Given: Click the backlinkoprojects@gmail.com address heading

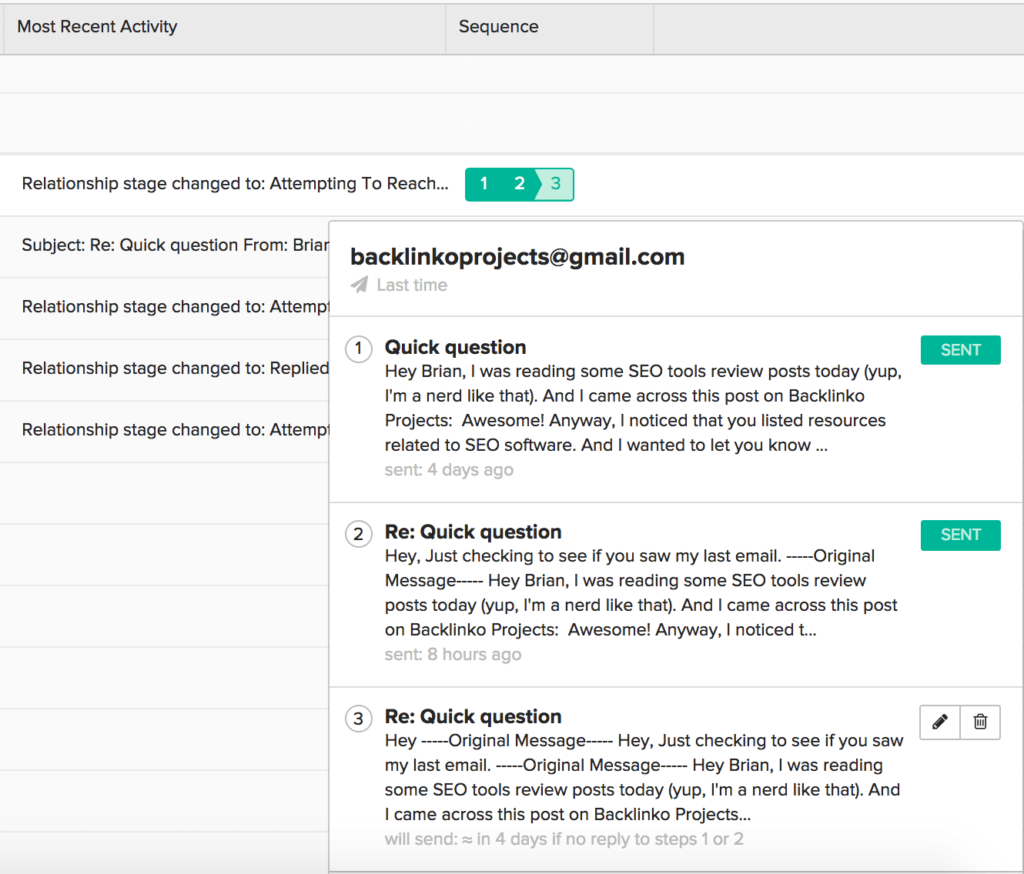Looking at the screenshot, I should [517, 257].
